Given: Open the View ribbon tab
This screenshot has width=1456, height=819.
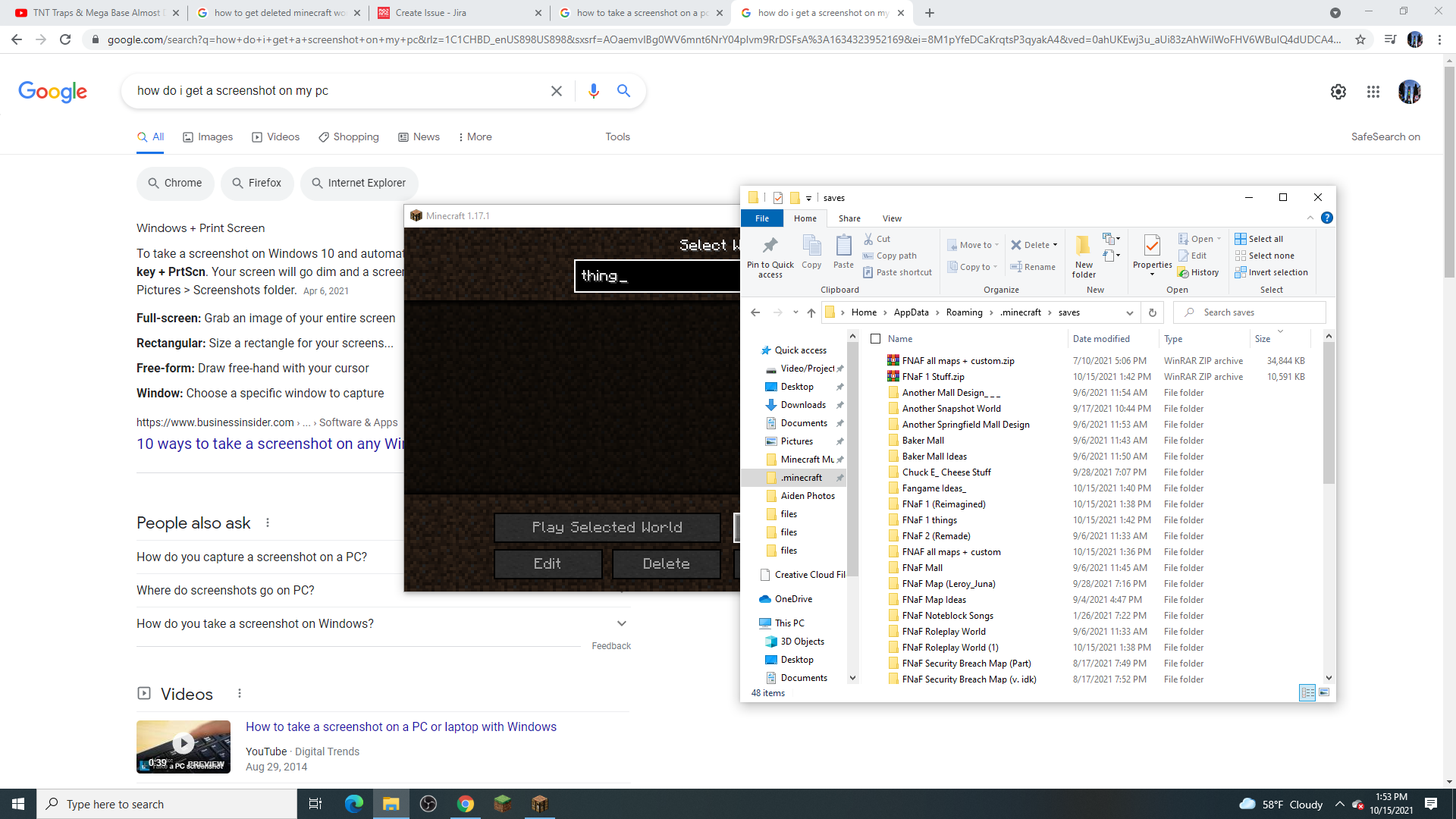Looking at the screenshot, I should click(892, 218).
